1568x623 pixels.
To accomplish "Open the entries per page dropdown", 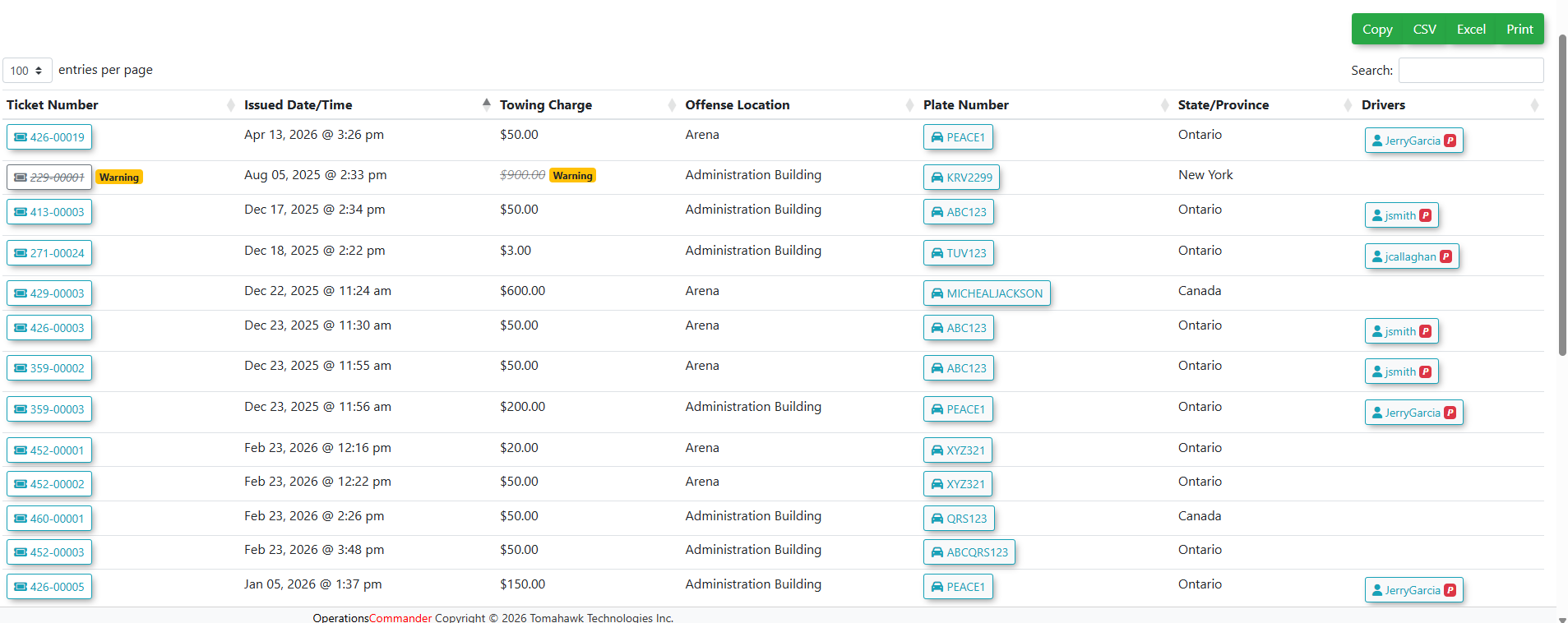I will click(27, 71).
